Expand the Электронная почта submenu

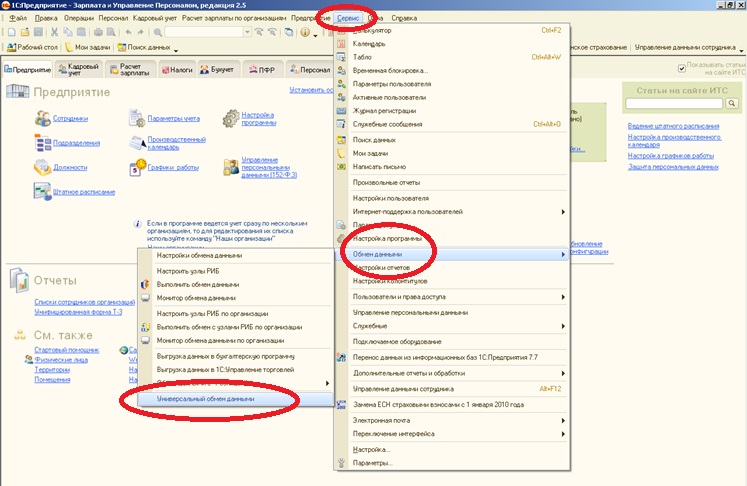(x=563, y=420)
